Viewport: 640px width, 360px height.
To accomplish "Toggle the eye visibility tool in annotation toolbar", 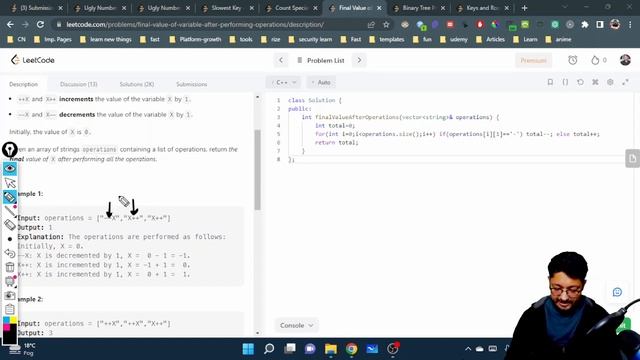I will pyautogui.click(x=10, y=168).
